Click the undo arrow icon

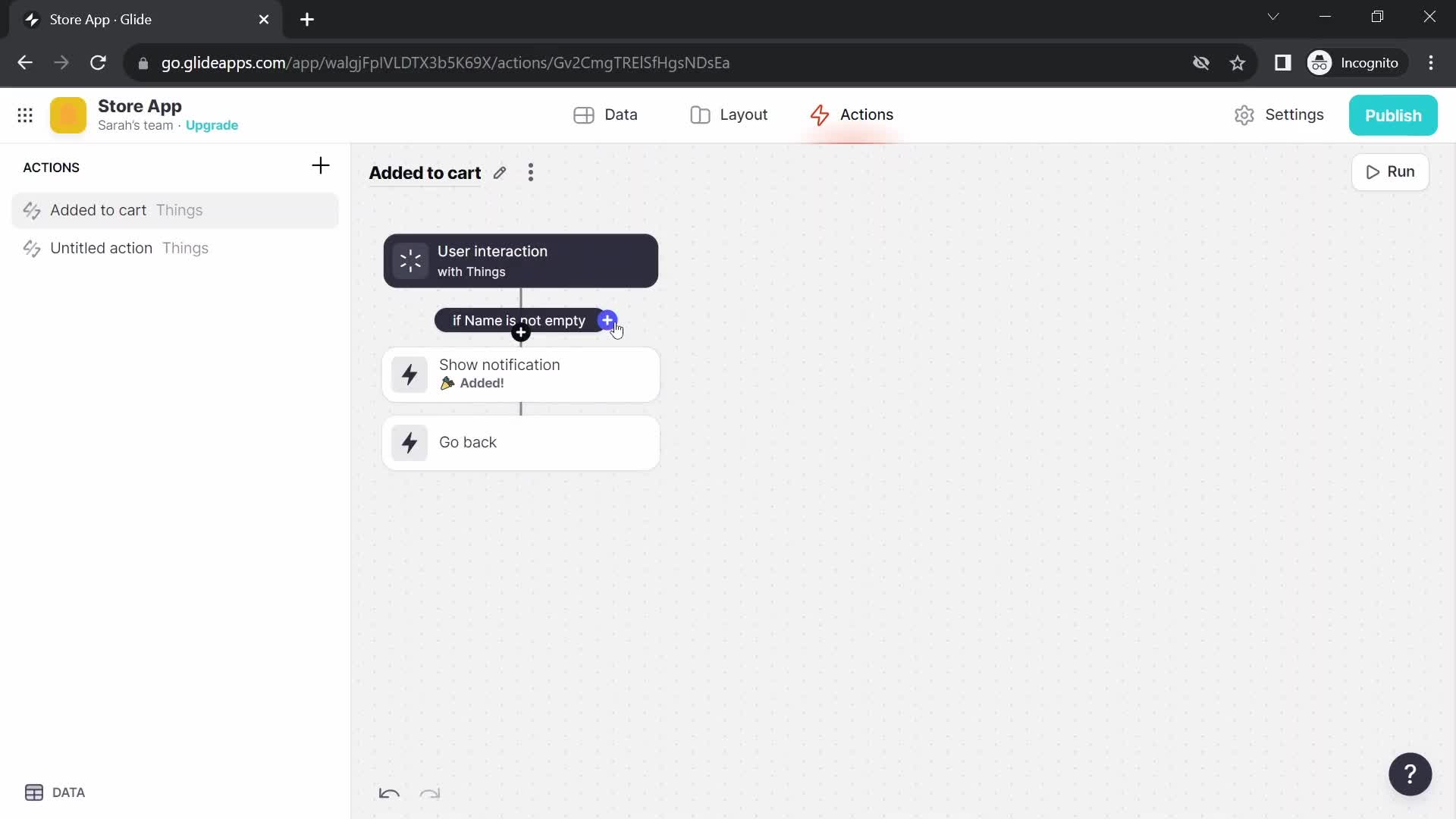(390, 793)
